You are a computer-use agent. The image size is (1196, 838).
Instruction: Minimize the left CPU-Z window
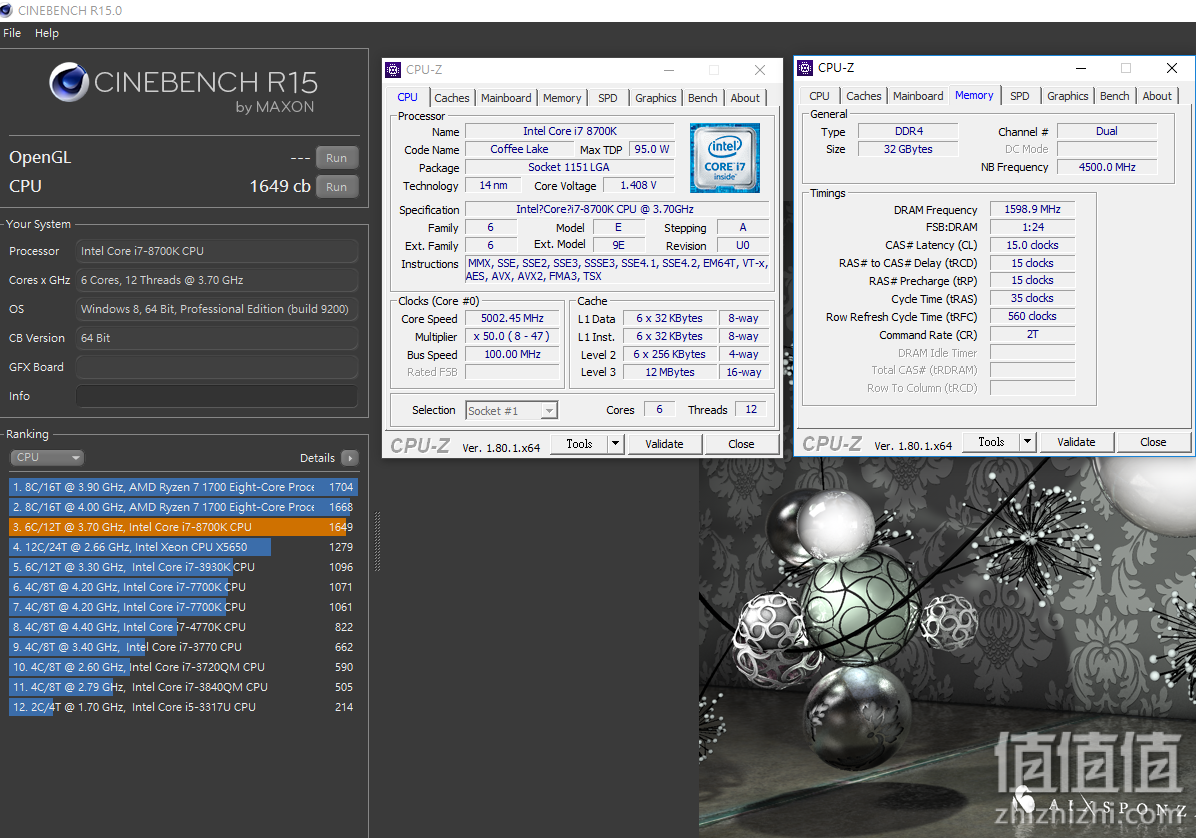[669, 69]
